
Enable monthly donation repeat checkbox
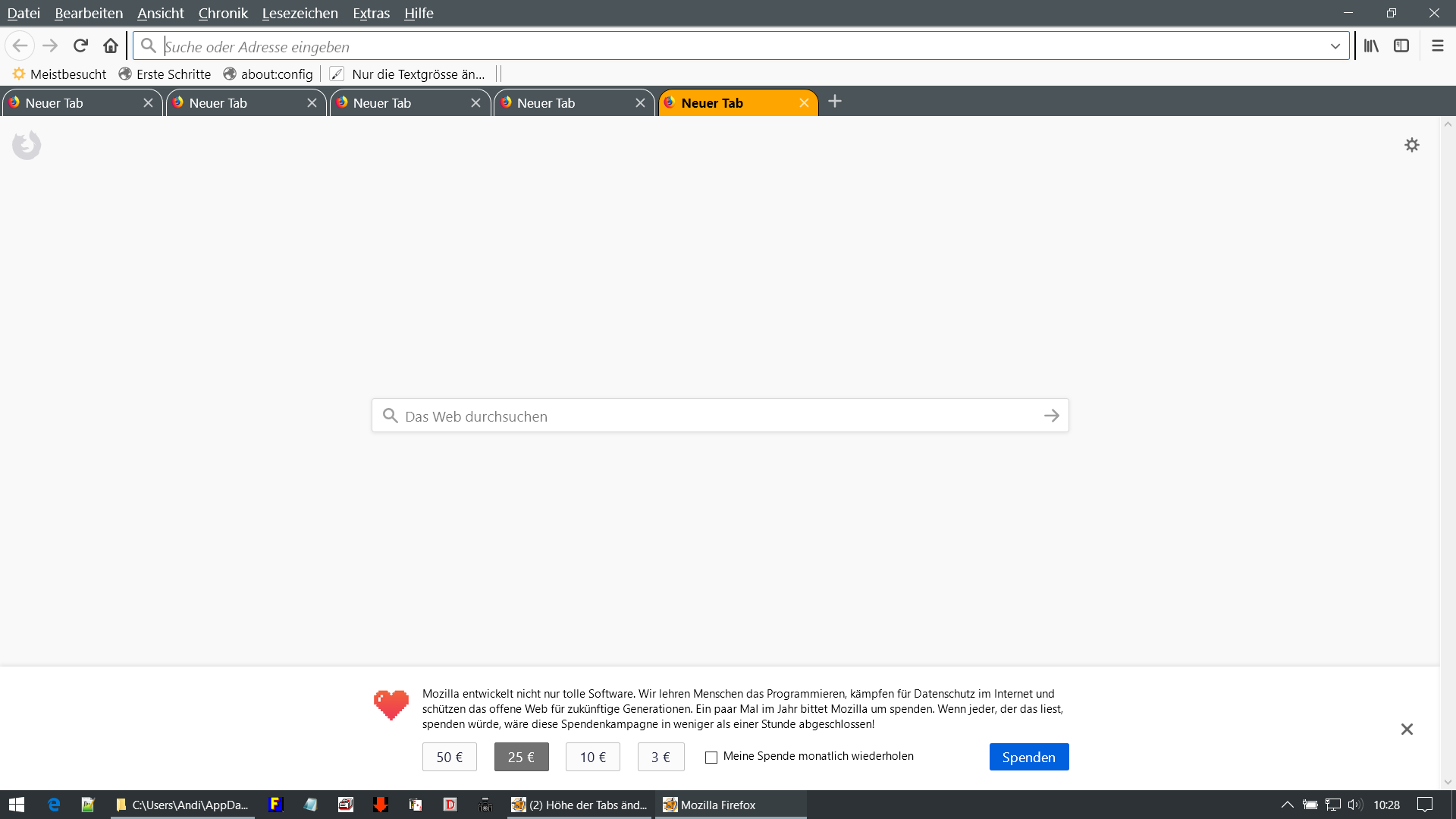click(x=711, y=758)
